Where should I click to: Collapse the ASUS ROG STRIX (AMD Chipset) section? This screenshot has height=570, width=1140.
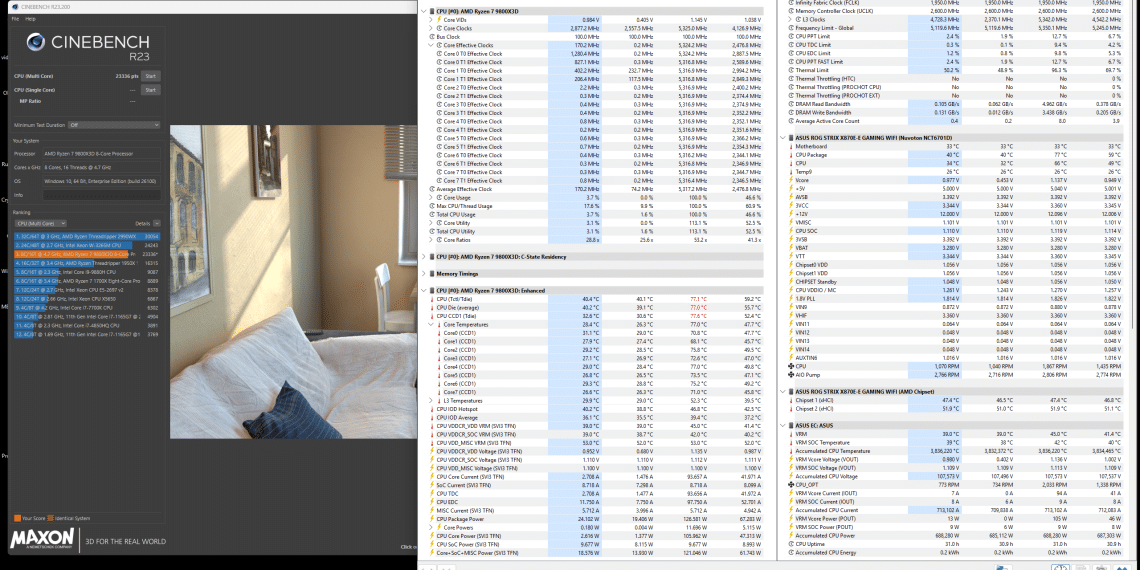pyautogui.click(x=782, y=391)
